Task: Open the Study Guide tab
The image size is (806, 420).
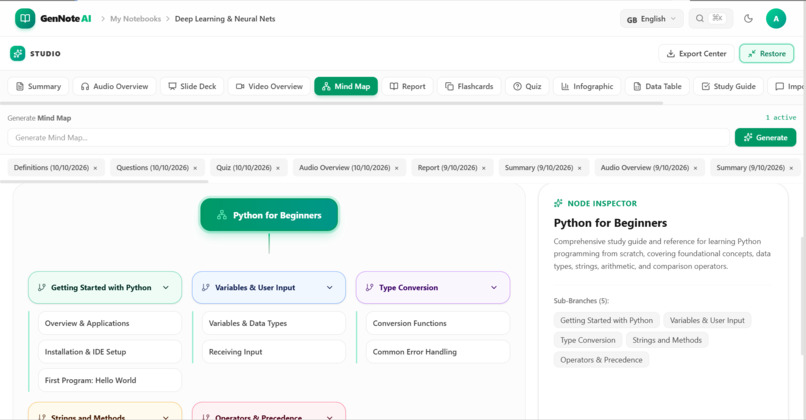Action: (728, 86)
